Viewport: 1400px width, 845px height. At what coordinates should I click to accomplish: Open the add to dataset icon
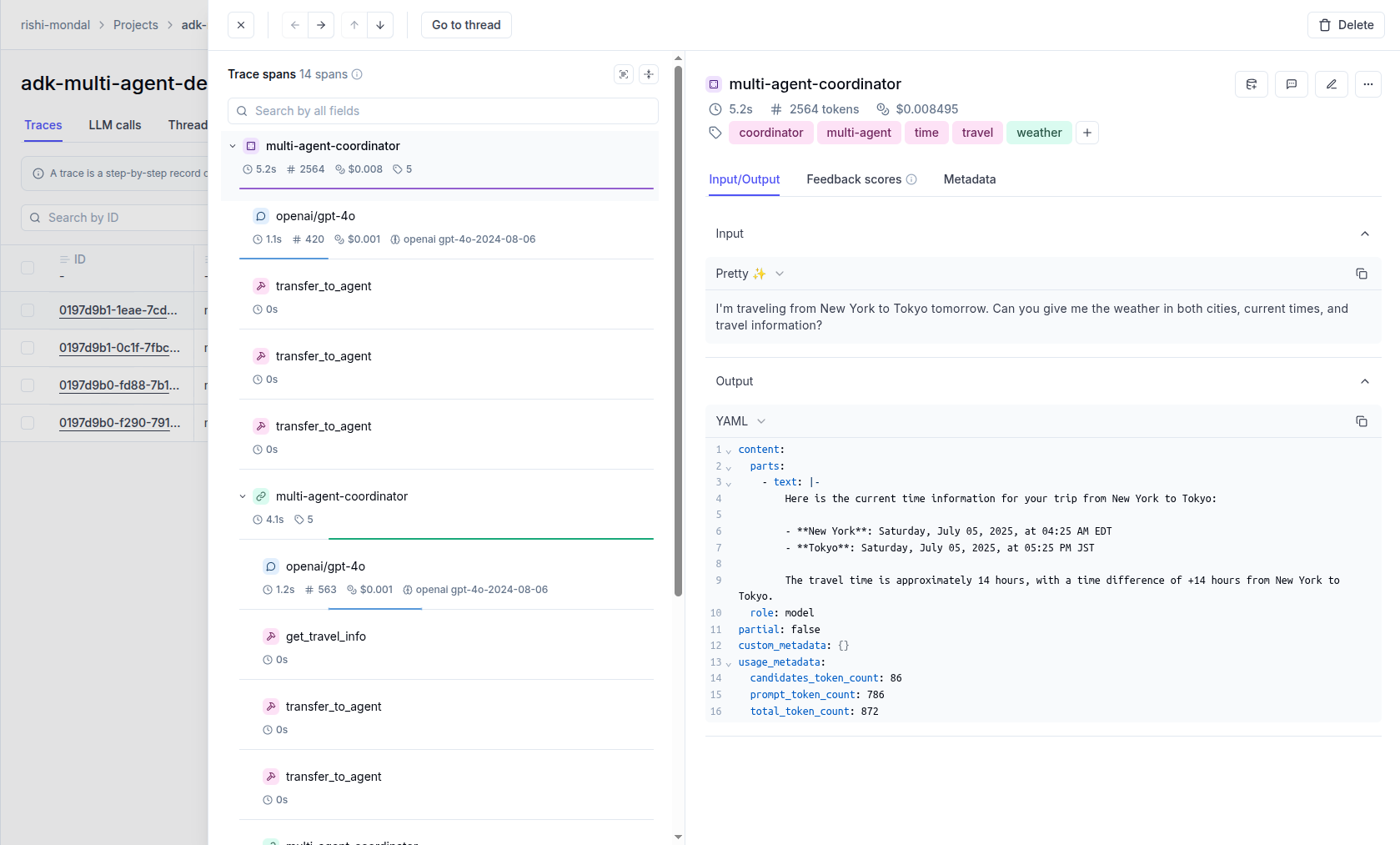(x=1251, y=84)
